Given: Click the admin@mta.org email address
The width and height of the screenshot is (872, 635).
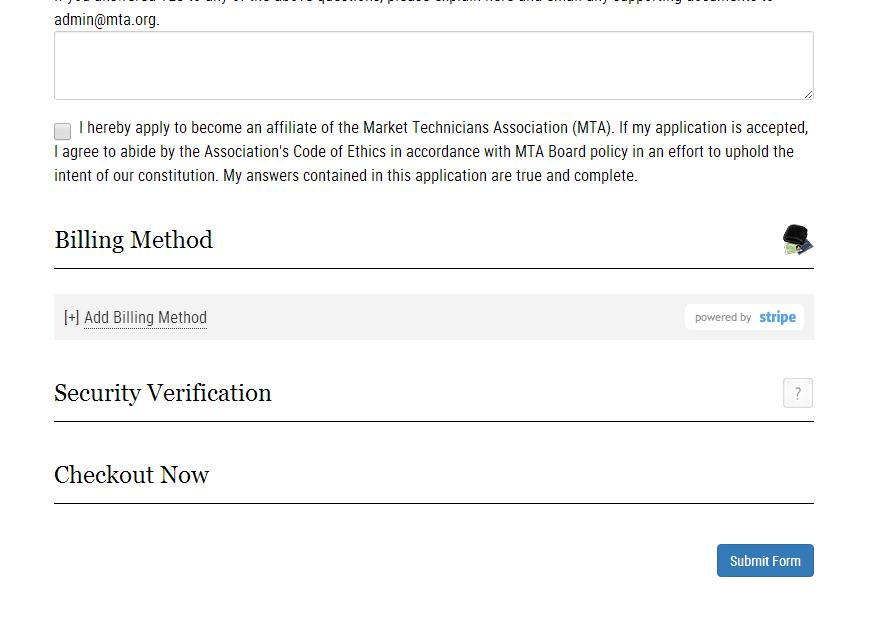Looking at the screenshot, I should tap(105, 19).
